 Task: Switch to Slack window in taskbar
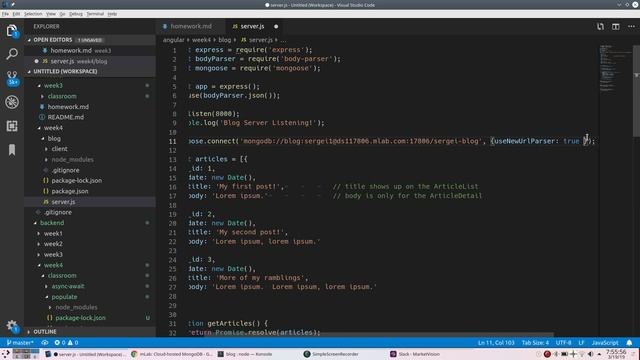pyautogui.click(x=416, y=354)
